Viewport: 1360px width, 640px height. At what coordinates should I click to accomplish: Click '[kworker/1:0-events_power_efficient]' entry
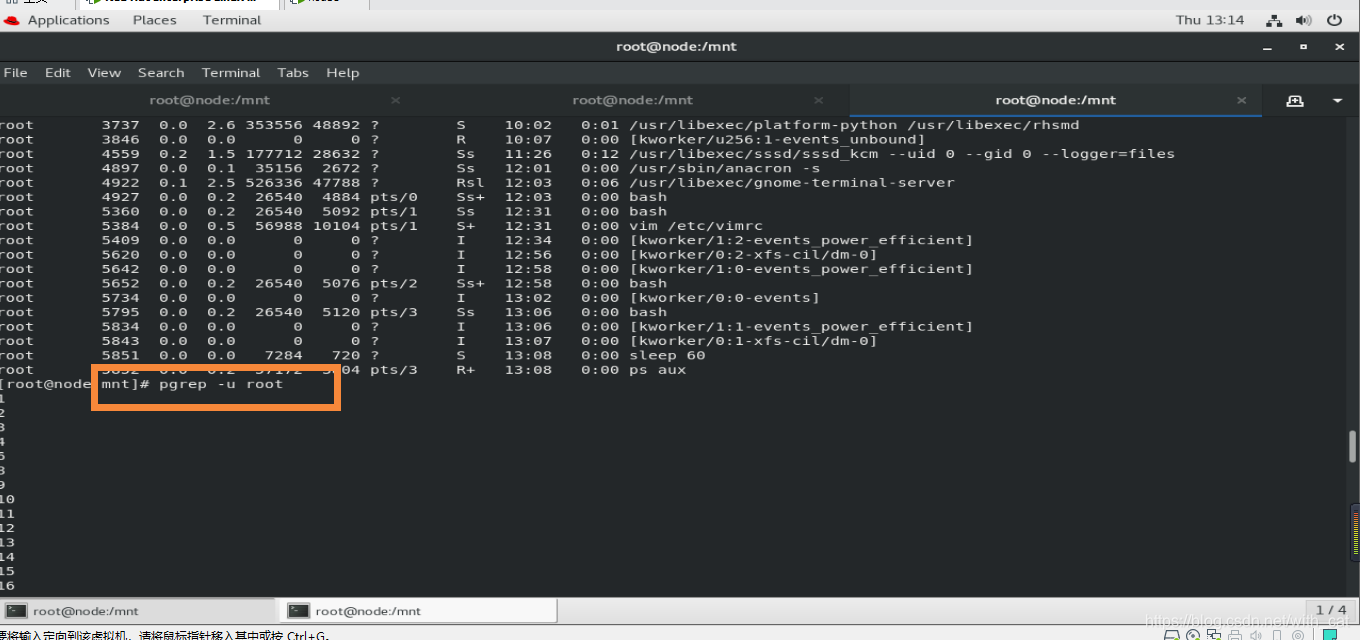click(x=801, y=269)
